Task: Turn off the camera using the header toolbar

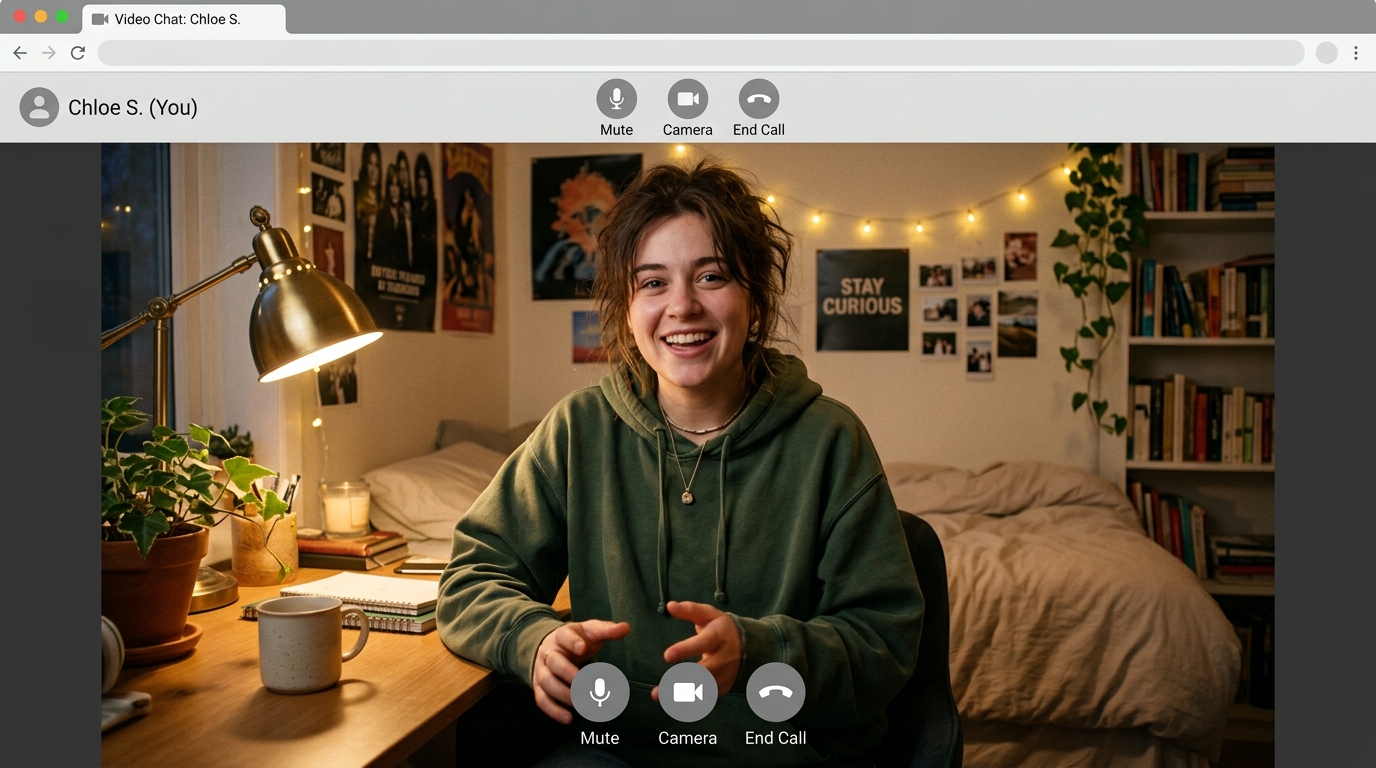Action: click(x=688, y=99)
